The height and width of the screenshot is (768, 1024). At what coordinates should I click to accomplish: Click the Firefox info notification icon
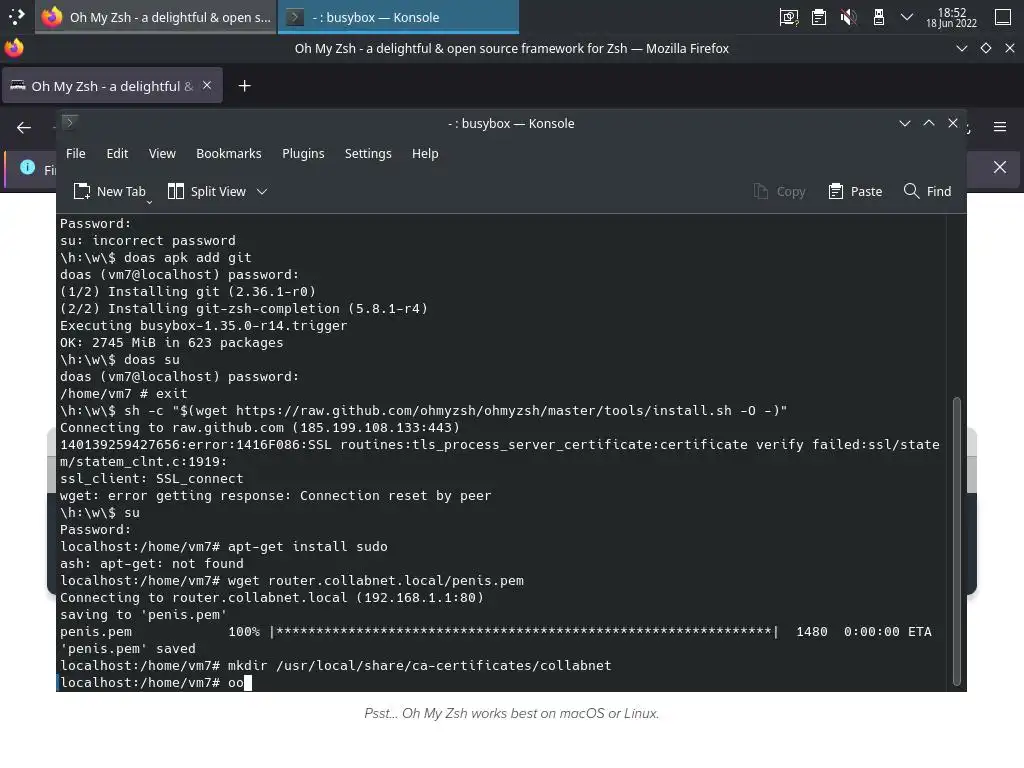pyautogui.click(x=27, y=167)
